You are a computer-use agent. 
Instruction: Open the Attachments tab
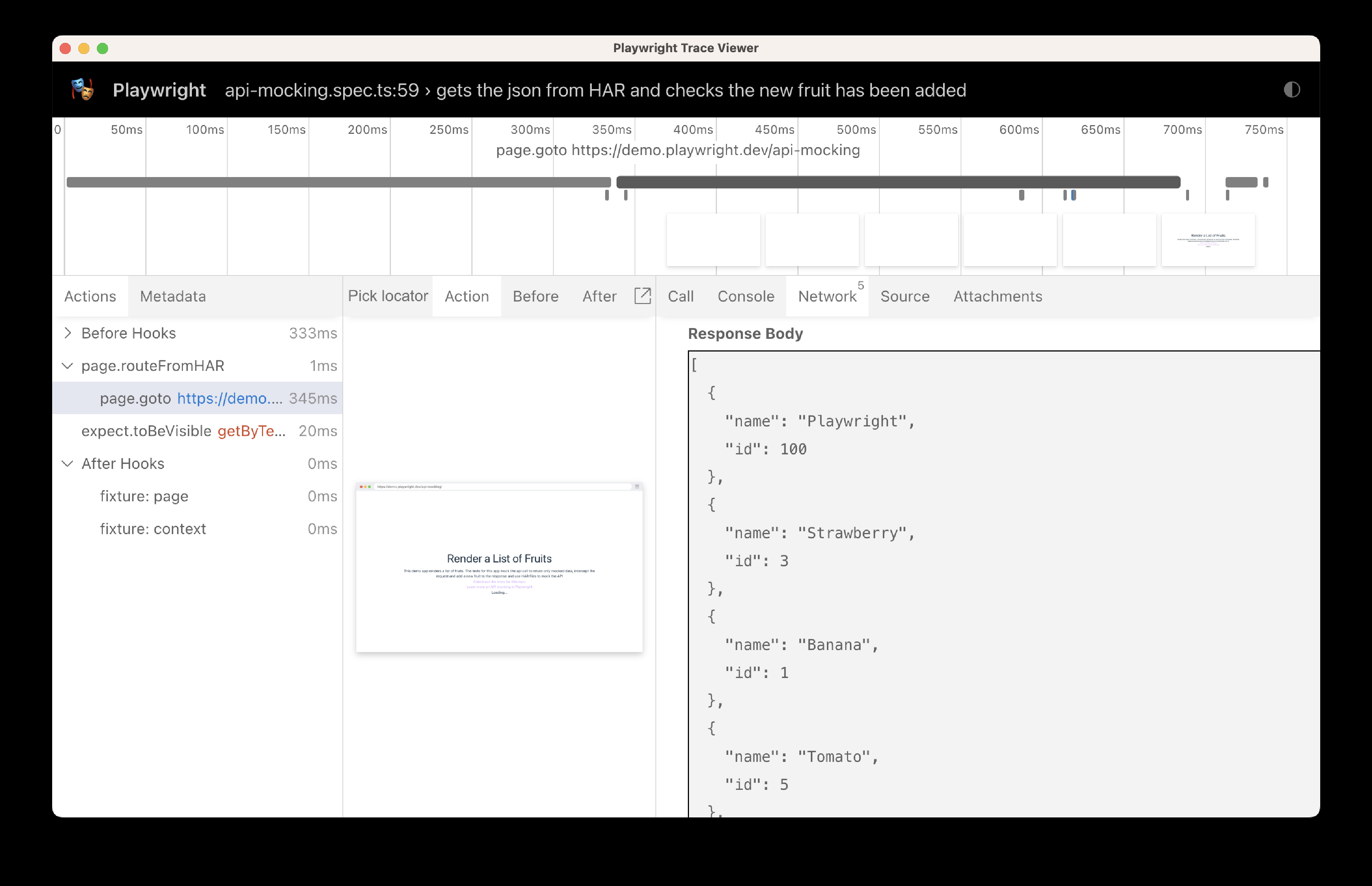pyautogui.click(x=998, y=296)
